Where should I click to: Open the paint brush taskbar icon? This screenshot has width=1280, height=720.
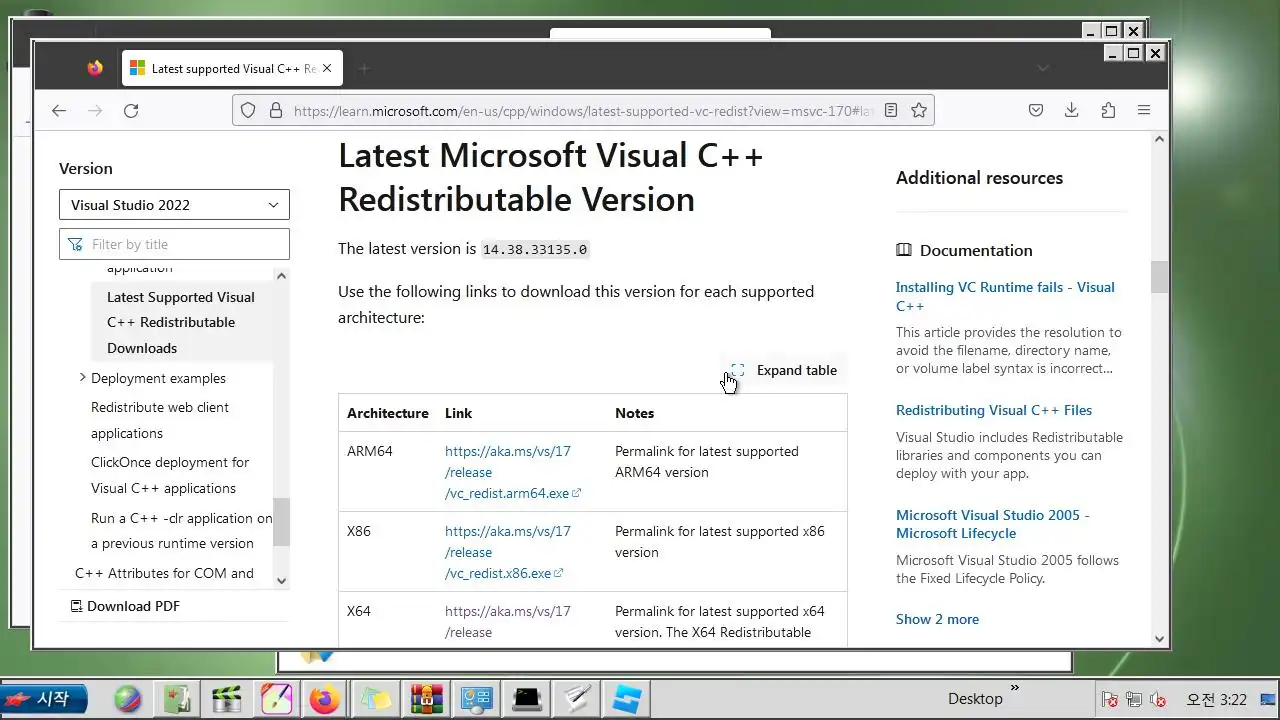(x=276, y=699)
